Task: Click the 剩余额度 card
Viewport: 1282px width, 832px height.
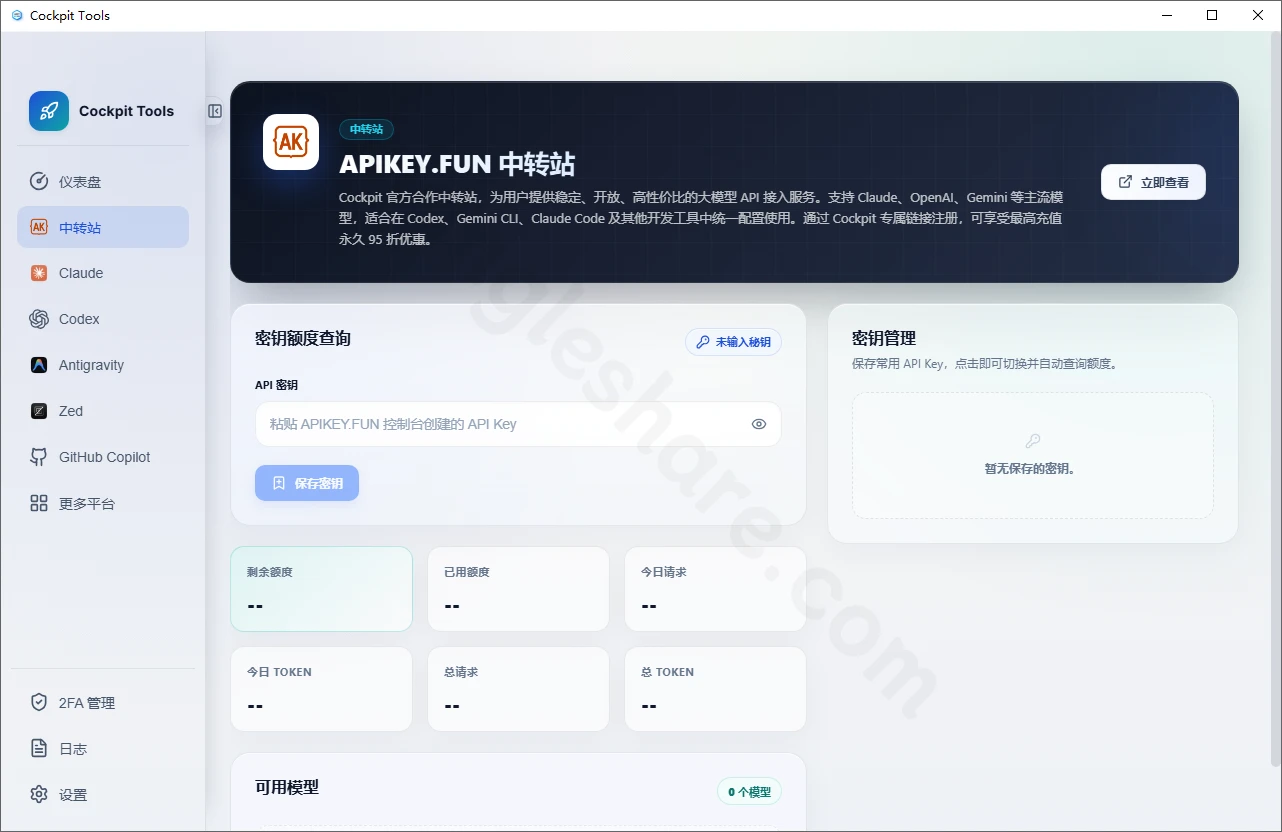Action: (321, 589)
